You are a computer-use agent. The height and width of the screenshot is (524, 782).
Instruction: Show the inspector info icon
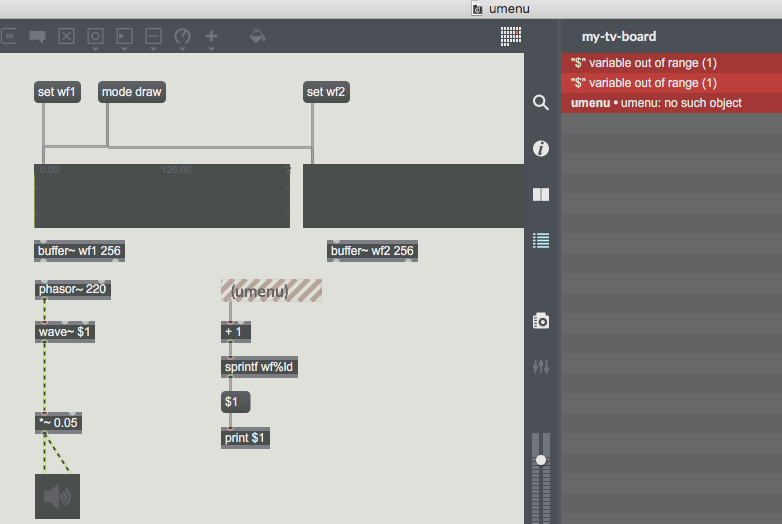[541, 149]
